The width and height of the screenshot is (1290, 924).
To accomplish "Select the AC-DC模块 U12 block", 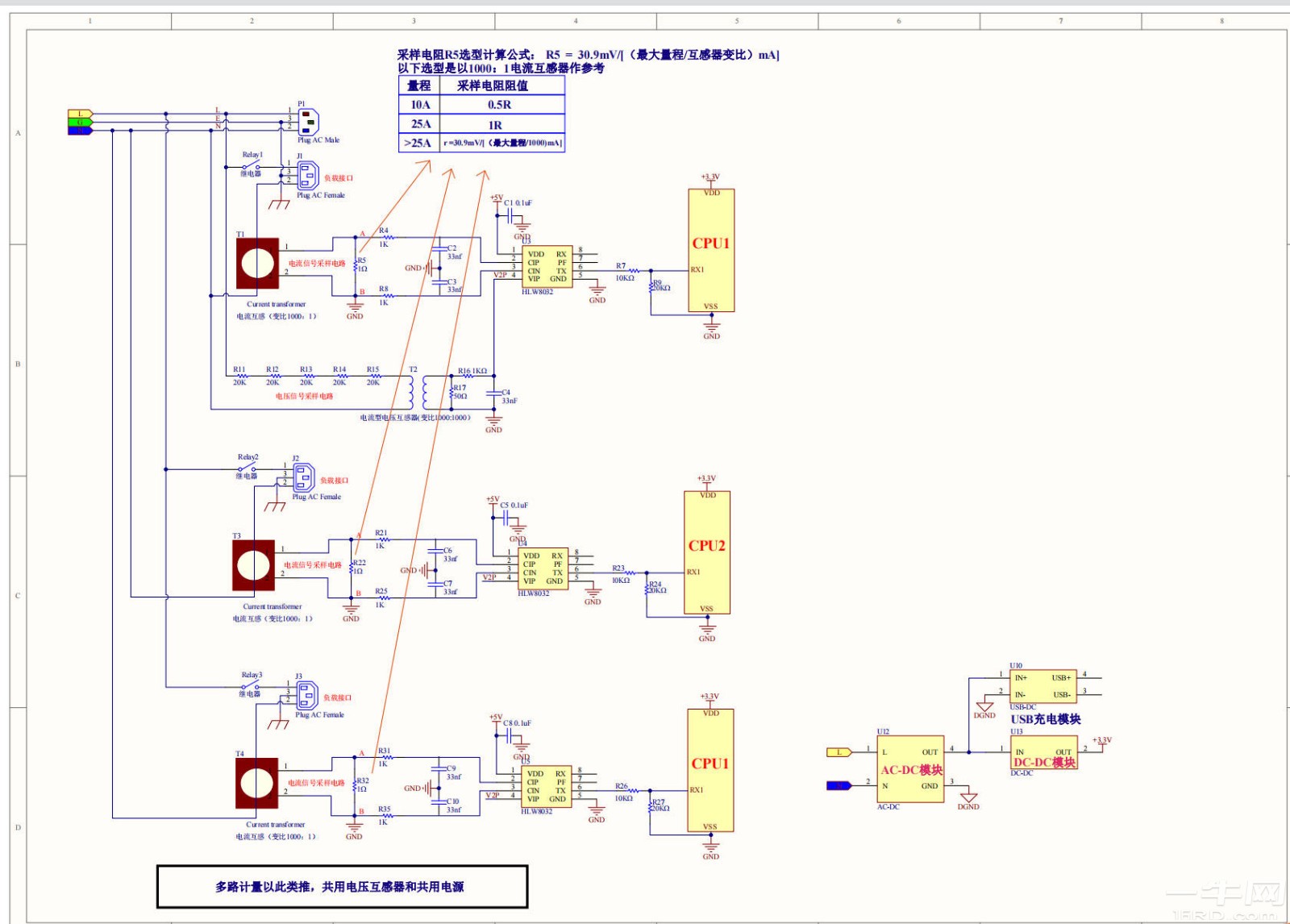I will click(x=910, y=769).
